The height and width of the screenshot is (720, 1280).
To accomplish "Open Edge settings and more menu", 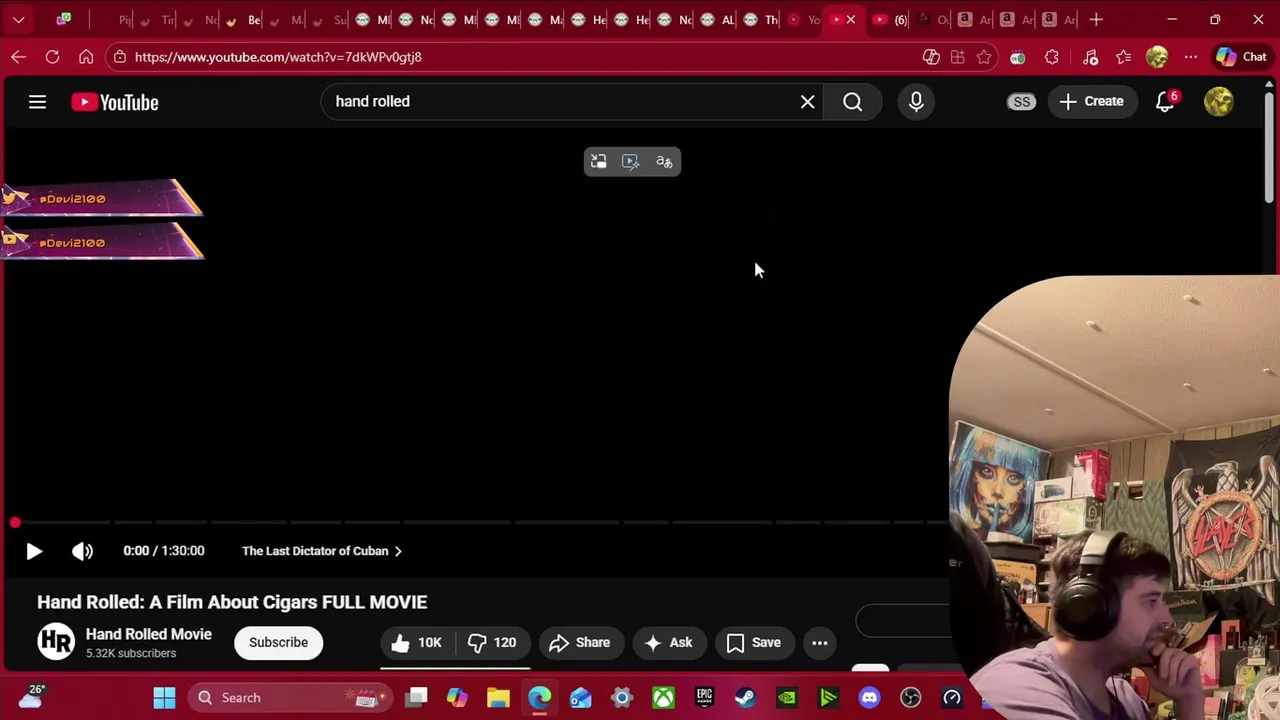I will coord(1190,57).
